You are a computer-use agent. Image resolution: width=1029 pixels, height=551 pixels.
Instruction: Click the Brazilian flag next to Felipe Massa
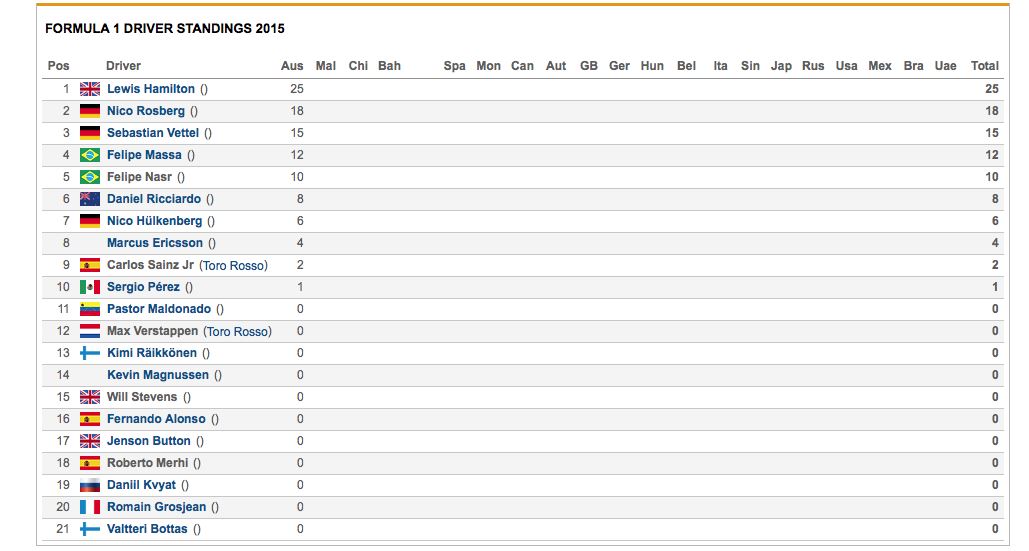(90, 155)
